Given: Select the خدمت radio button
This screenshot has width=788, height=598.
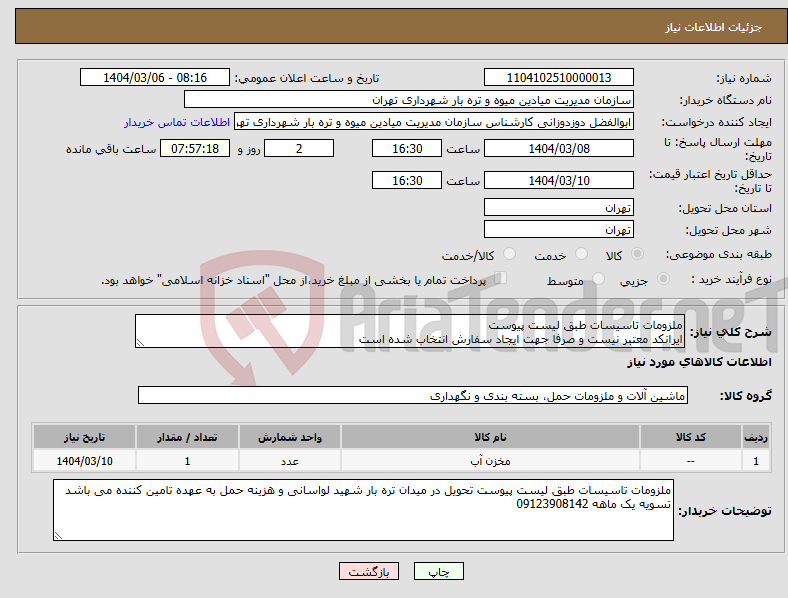Looking at the screenshot, I should click(581, 254).
